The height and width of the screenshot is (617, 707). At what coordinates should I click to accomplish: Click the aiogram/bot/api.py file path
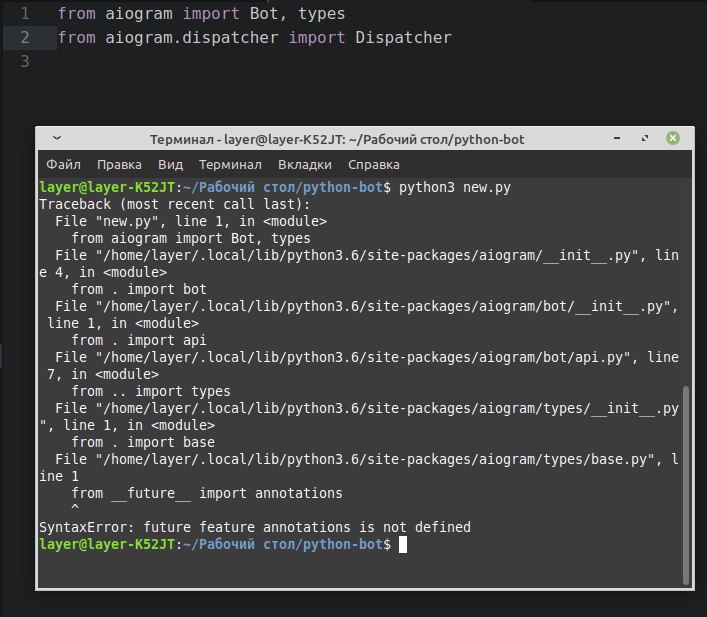pyautogui.click(x=363, y=357)
